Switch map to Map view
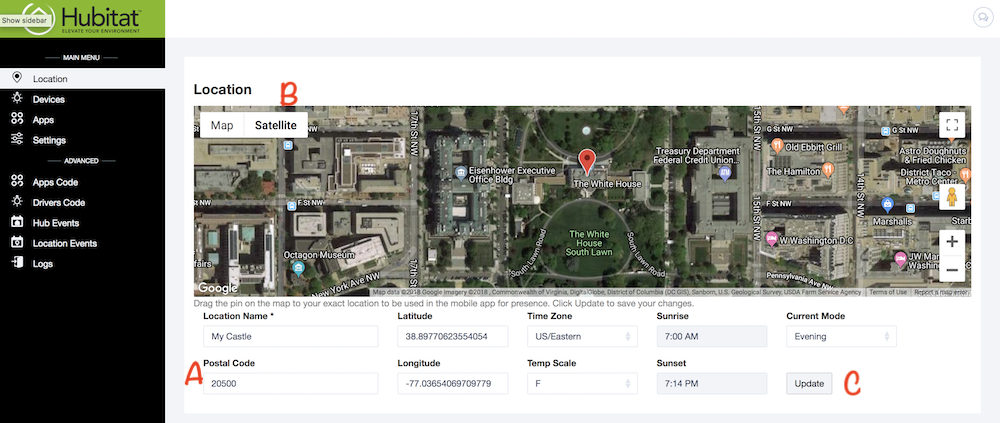Viewport: 1000px width, 423px height. pyautogui.click(x=222, y=126)
